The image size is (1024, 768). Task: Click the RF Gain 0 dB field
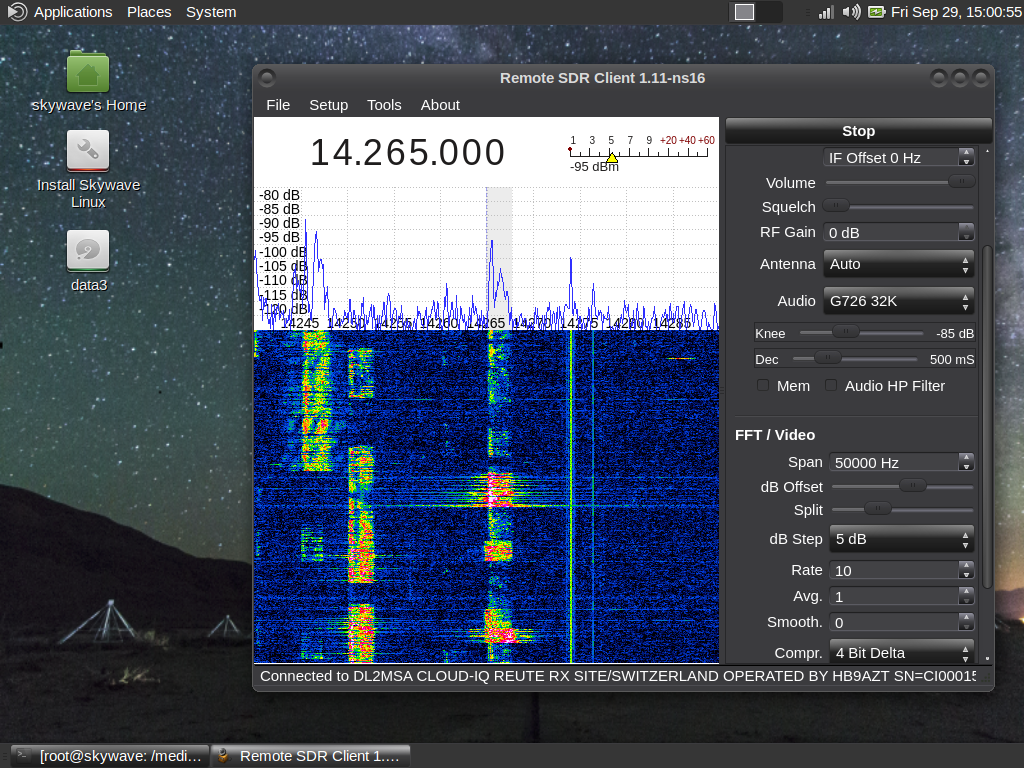click(891, 232)
